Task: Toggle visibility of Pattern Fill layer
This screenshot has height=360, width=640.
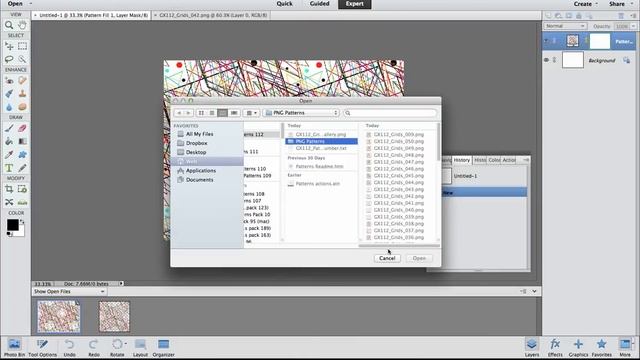Action: click(x=546, y=41)
